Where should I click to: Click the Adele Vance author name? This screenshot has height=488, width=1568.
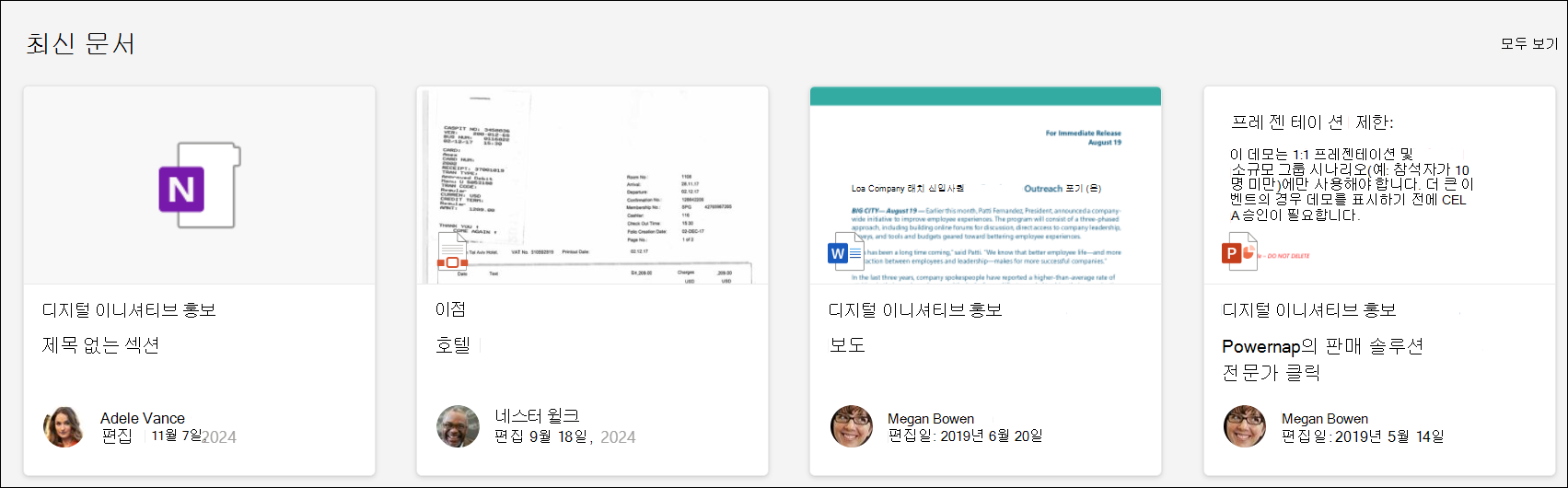coord(143,418)
